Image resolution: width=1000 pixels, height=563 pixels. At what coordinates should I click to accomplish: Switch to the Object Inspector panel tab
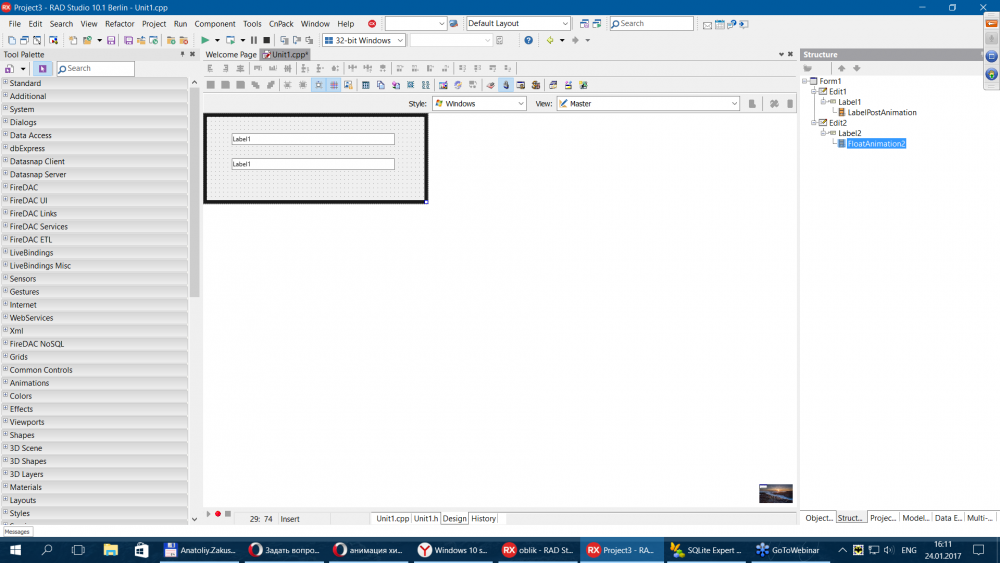coord(819,518)
